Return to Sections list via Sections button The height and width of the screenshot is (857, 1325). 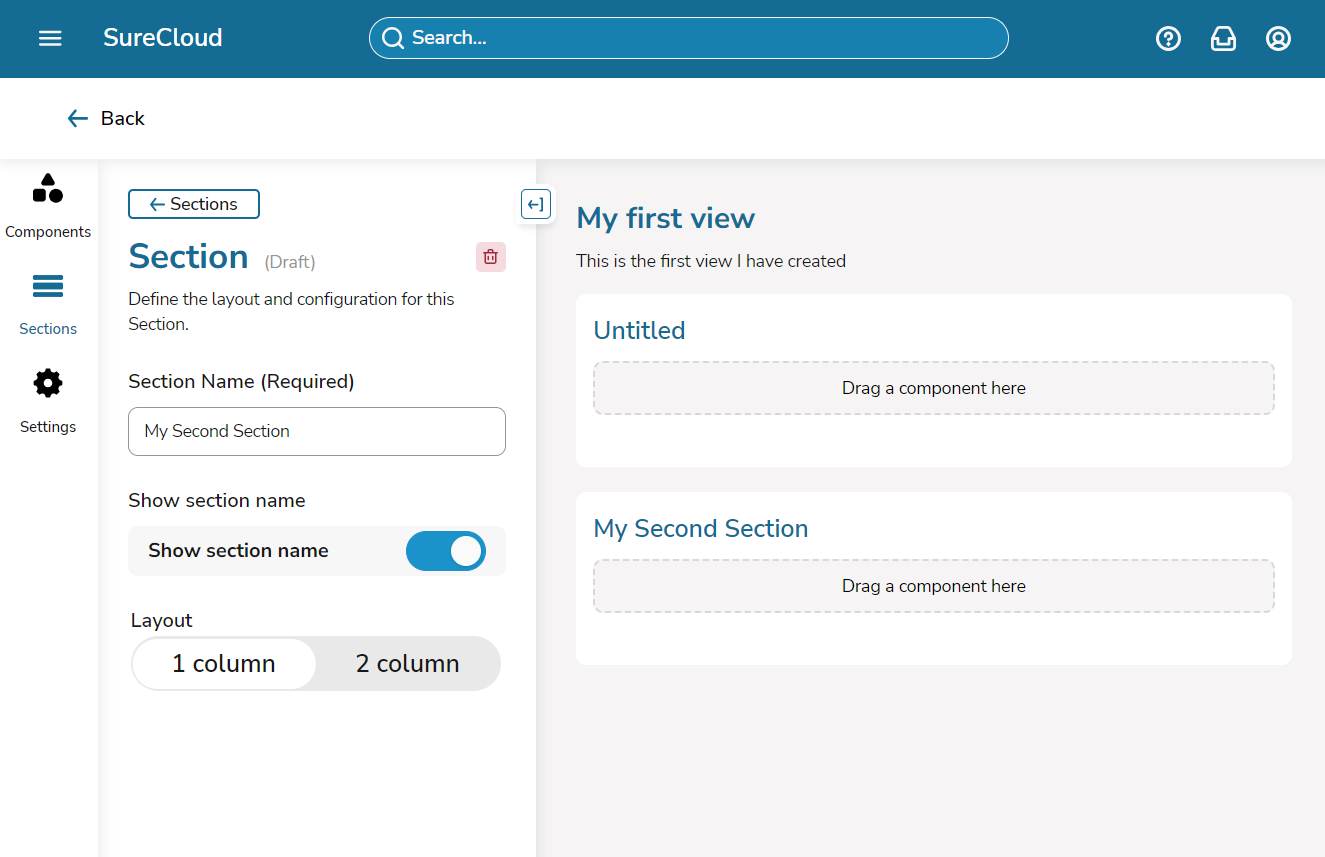point(193,204)
